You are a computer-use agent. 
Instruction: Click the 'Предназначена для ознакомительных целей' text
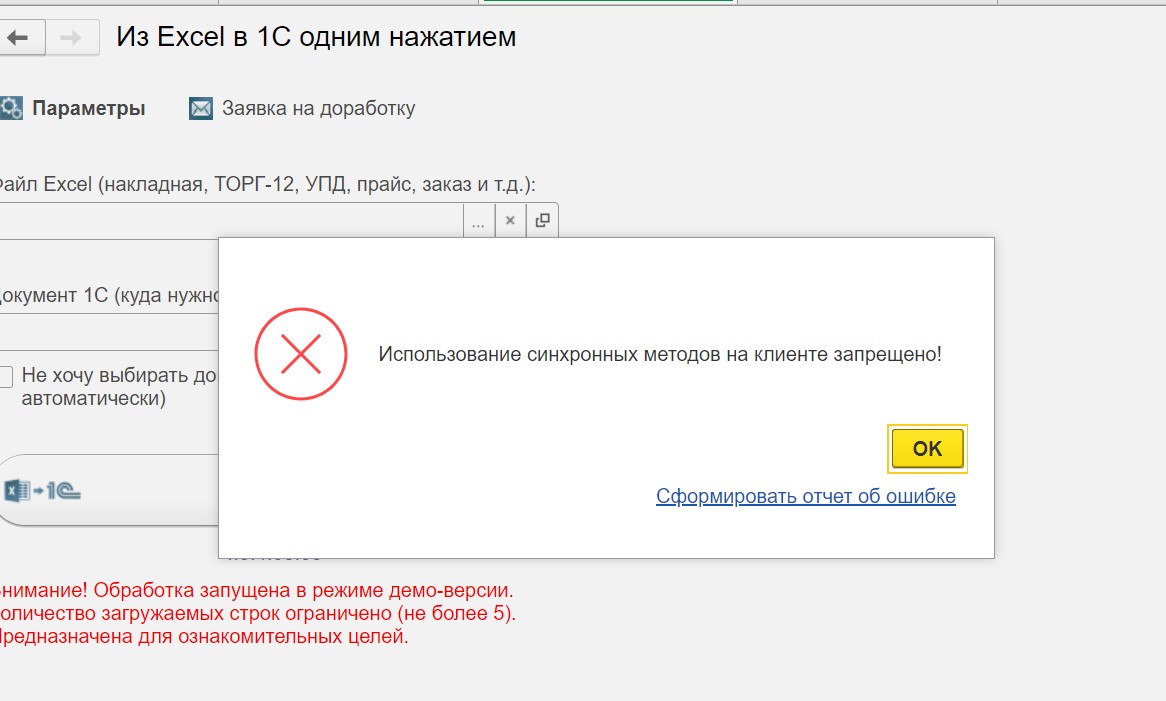pos(204,636)
